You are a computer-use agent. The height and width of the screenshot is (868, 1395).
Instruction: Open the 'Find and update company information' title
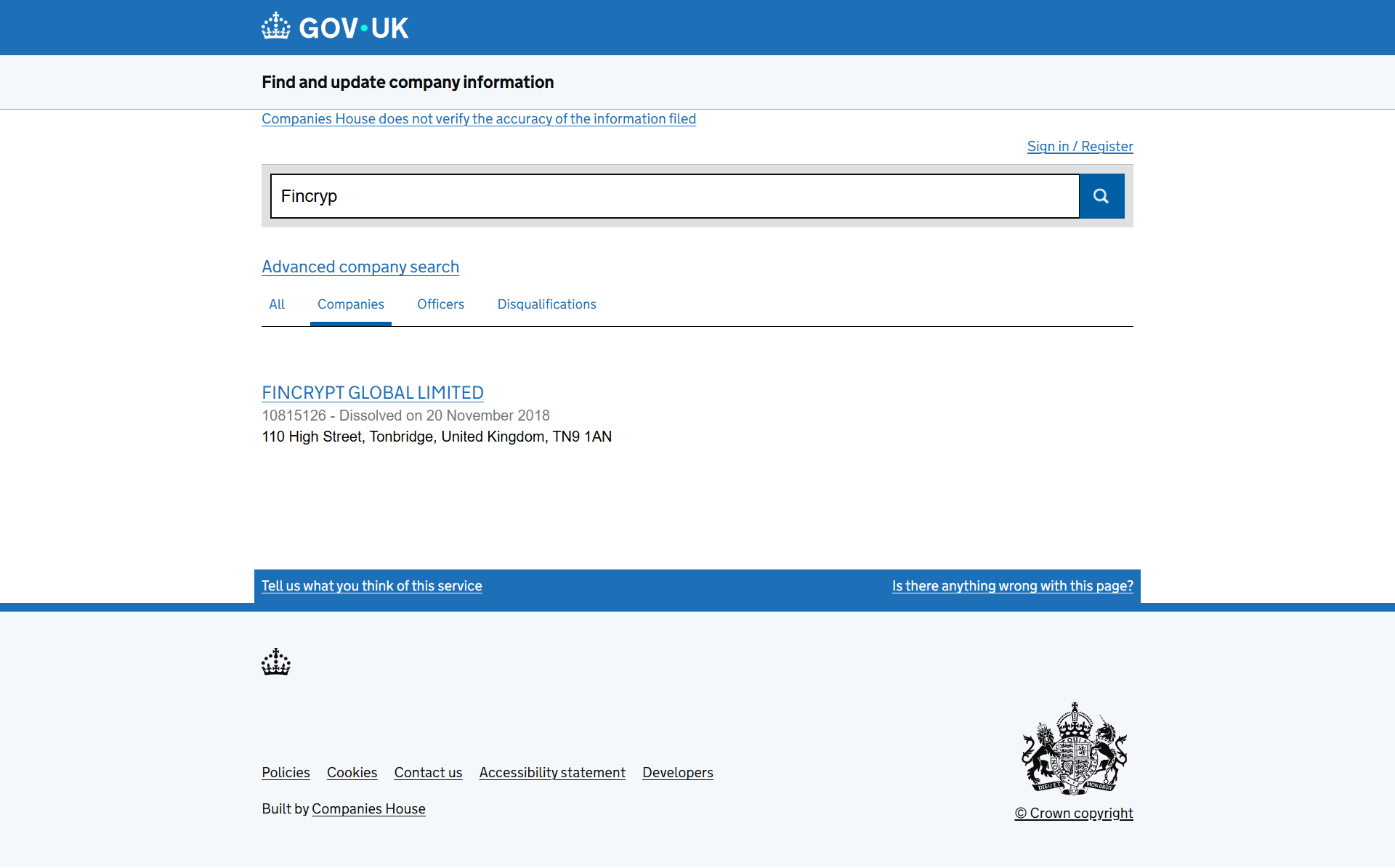pyautogui.click(x=408, y=82)
